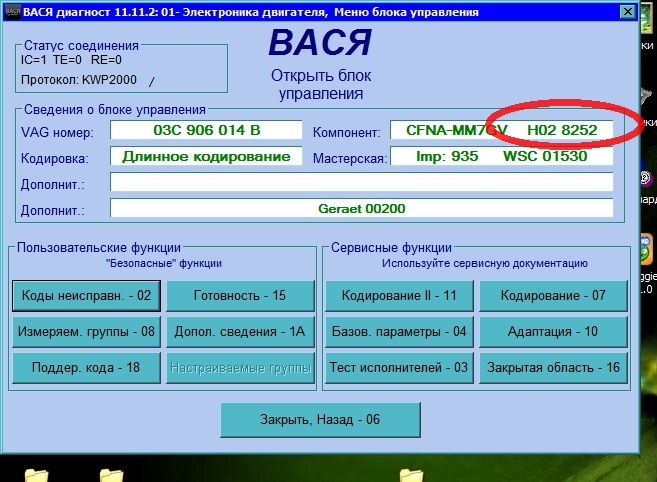The width and height of the screenshot is (657, 482).
Task: Click the VAG номер field 03C 906 014 B
Action: point(206,131)
